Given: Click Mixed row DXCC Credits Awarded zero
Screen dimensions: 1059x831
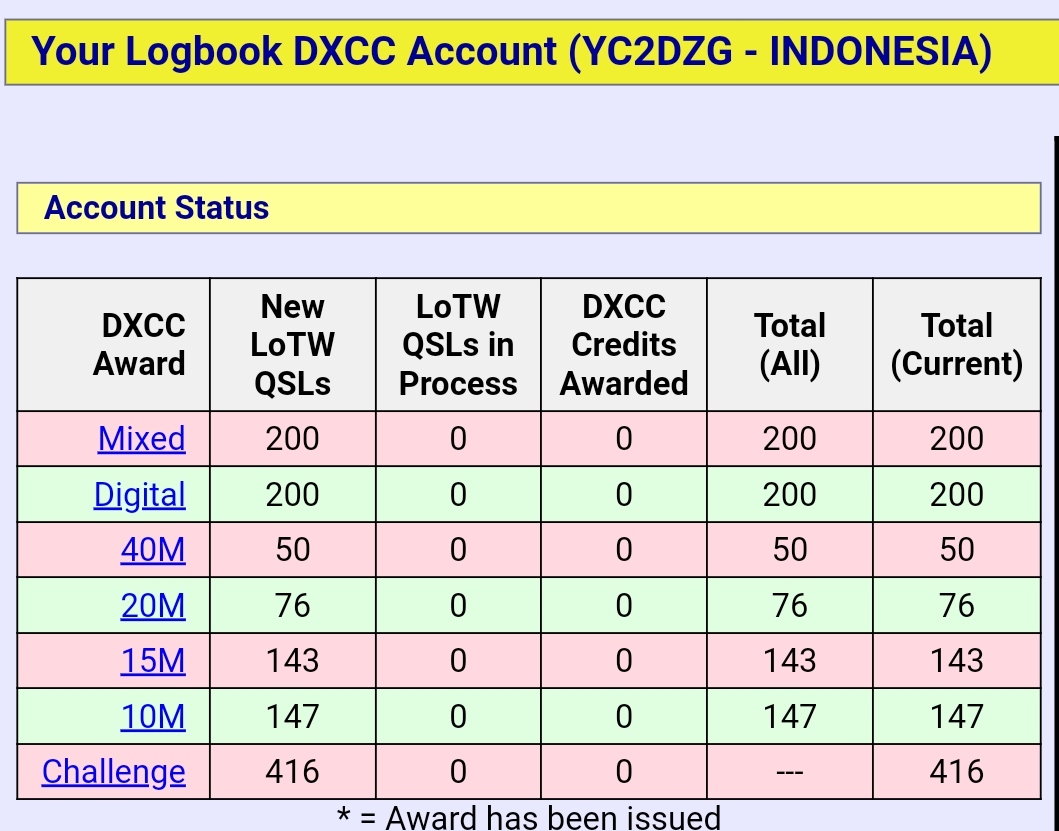Looking at the screenshot, I should (624, 438).
